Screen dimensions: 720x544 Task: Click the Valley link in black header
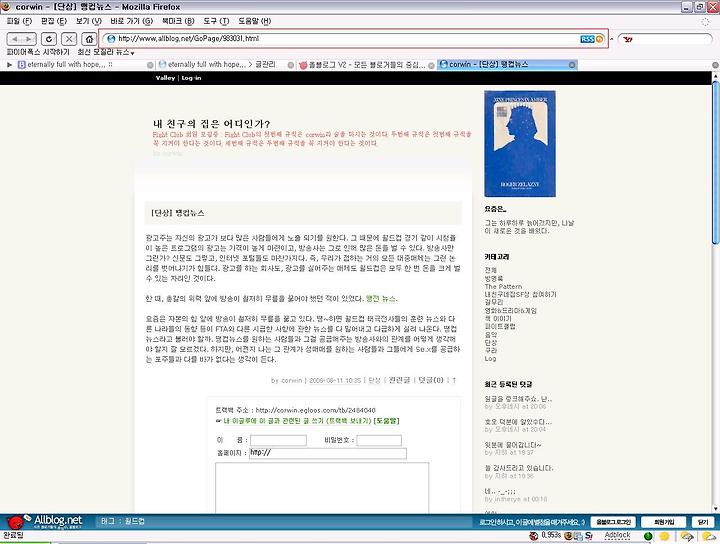pos(165,78)
